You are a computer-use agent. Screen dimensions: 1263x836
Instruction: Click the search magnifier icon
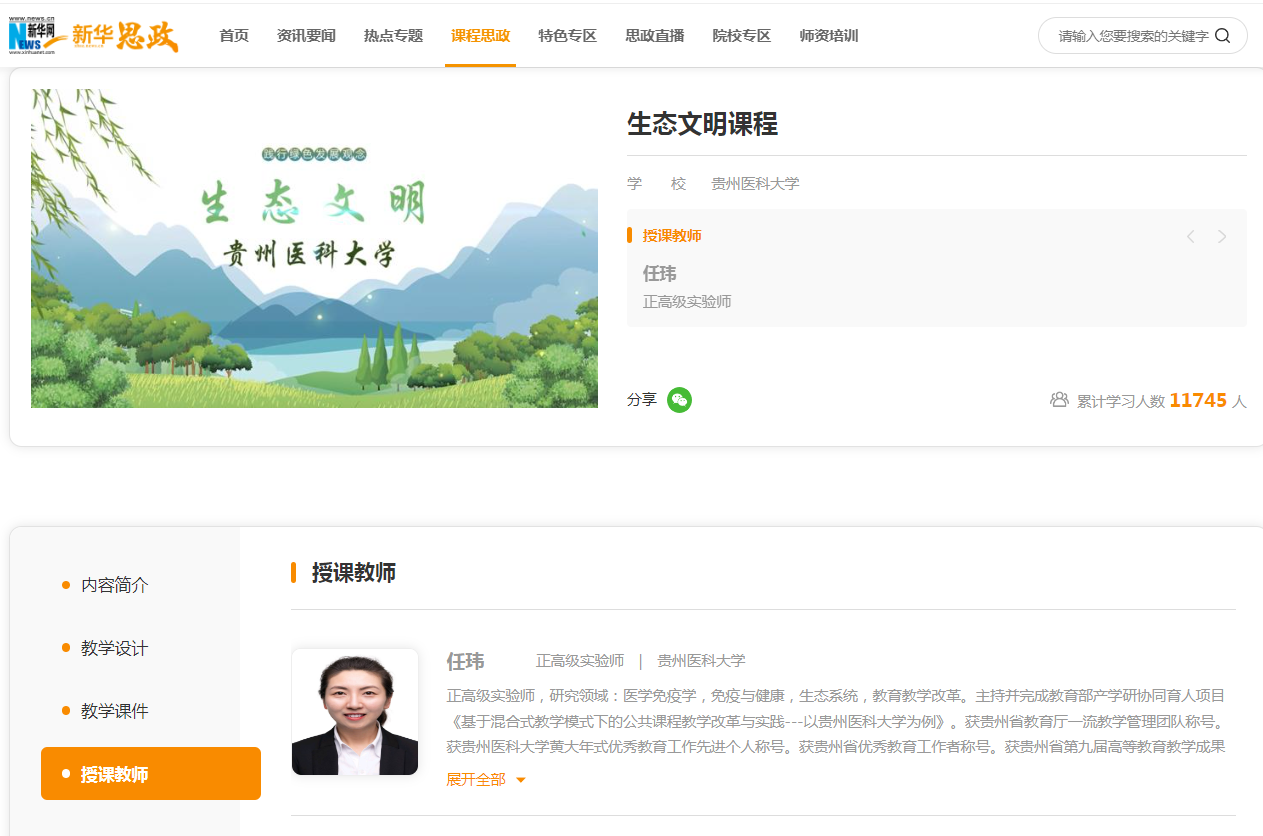(1222, 36)
